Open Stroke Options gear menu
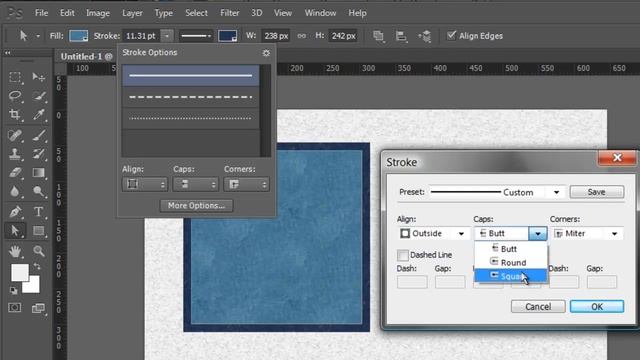 click(x=266, y=53)
